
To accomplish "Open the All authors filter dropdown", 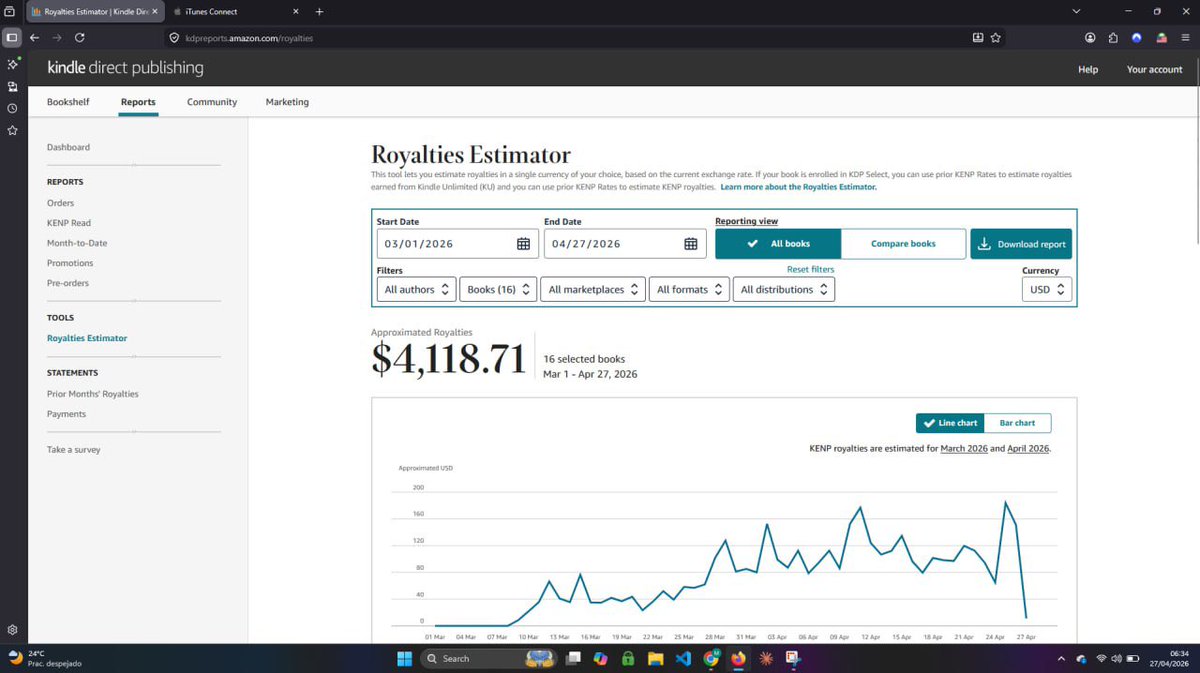I will 417,289.
